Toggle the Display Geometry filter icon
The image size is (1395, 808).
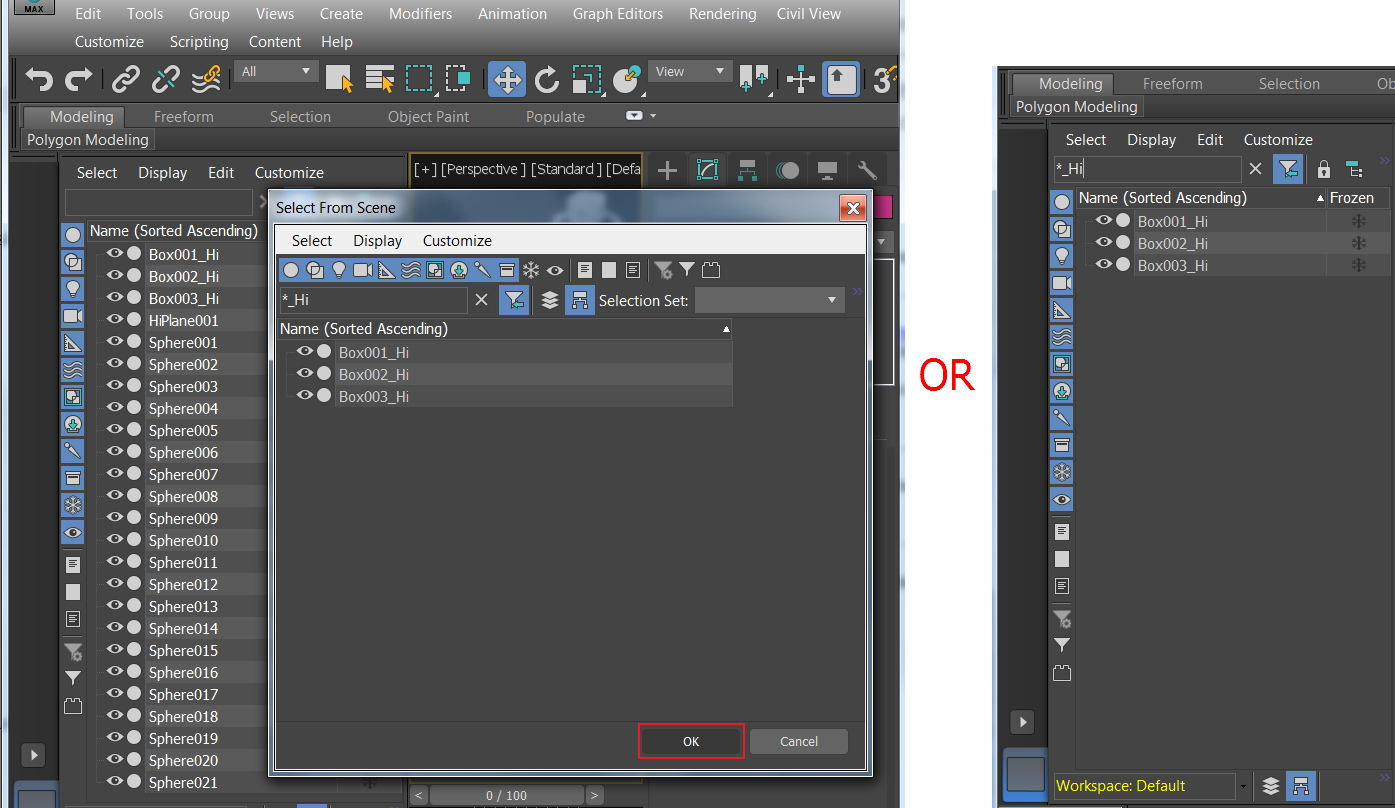[290, 270]
